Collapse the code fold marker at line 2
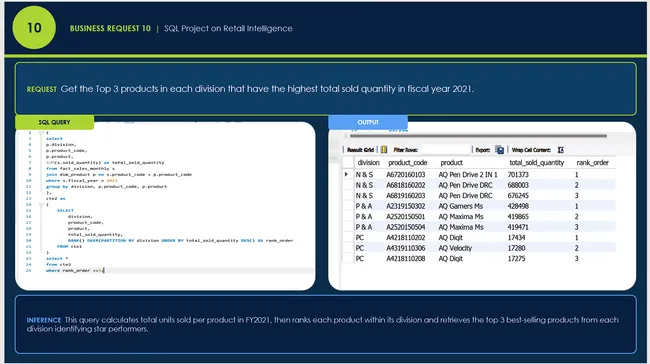 (x=41, y=133)
